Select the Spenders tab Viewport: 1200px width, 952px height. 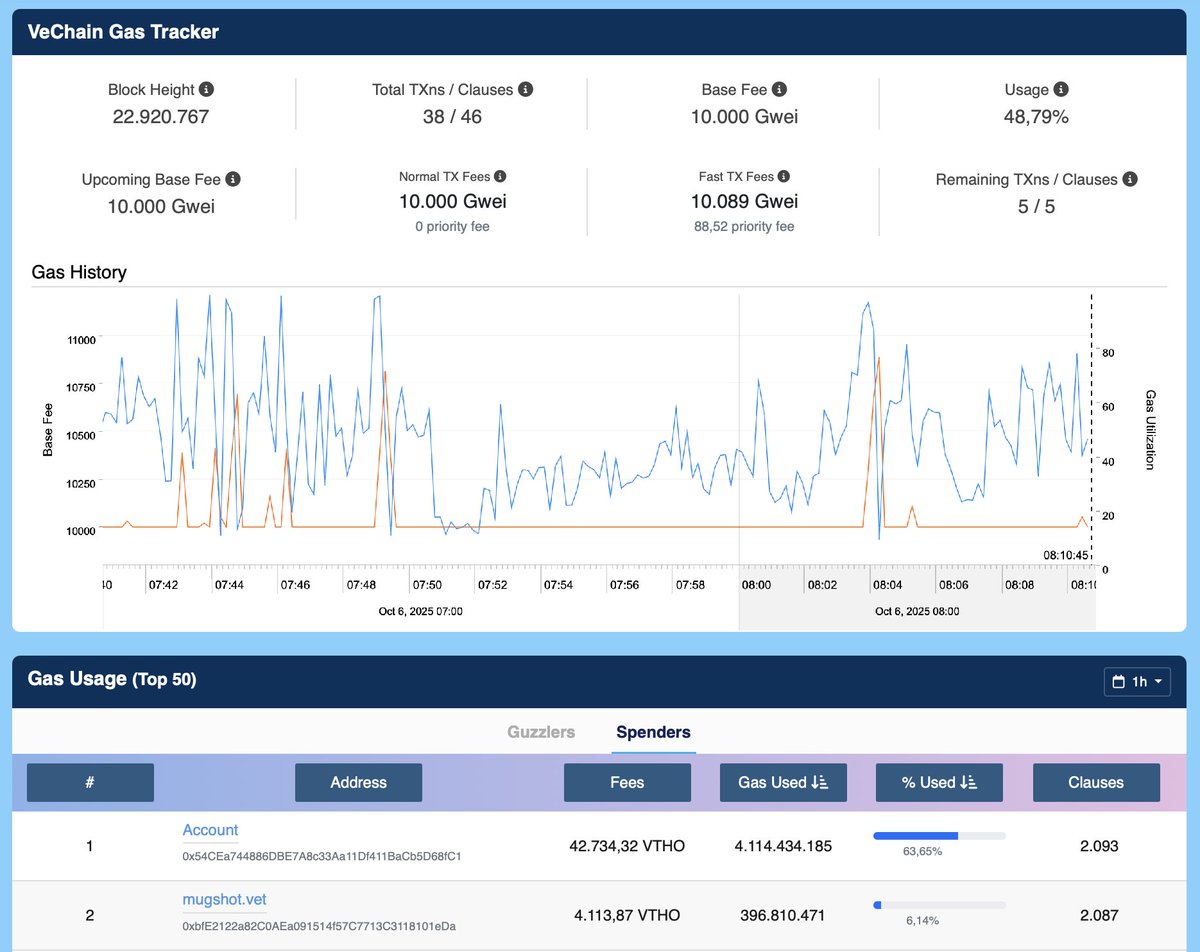tap(653, 732)
